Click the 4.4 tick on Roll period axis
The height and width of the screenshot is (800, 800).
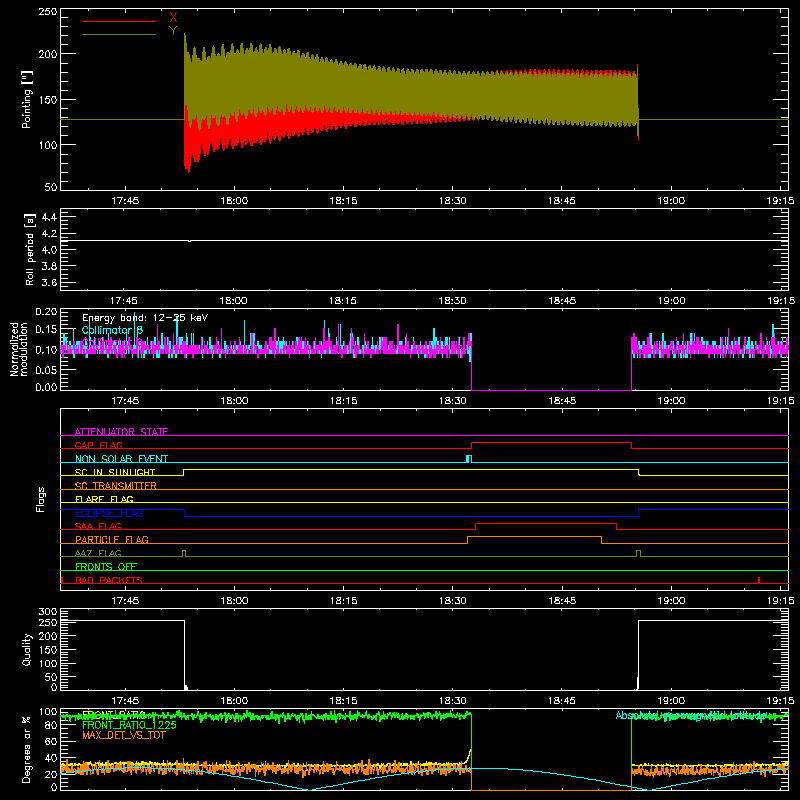click(x=49, y=217)
